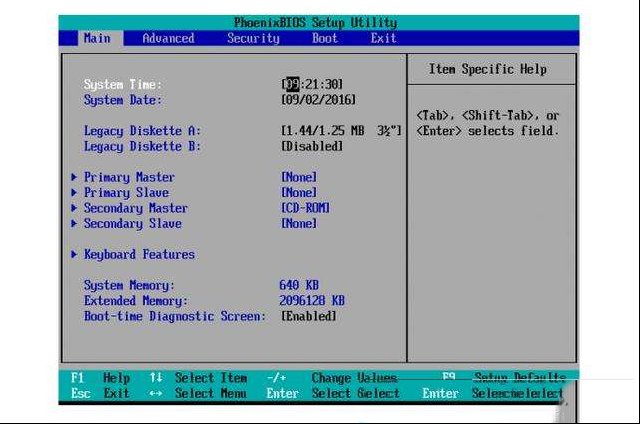Click the Boot-time Diagnostic Screen label
This screenshot has height=424, width=640.
click(175, 316)
